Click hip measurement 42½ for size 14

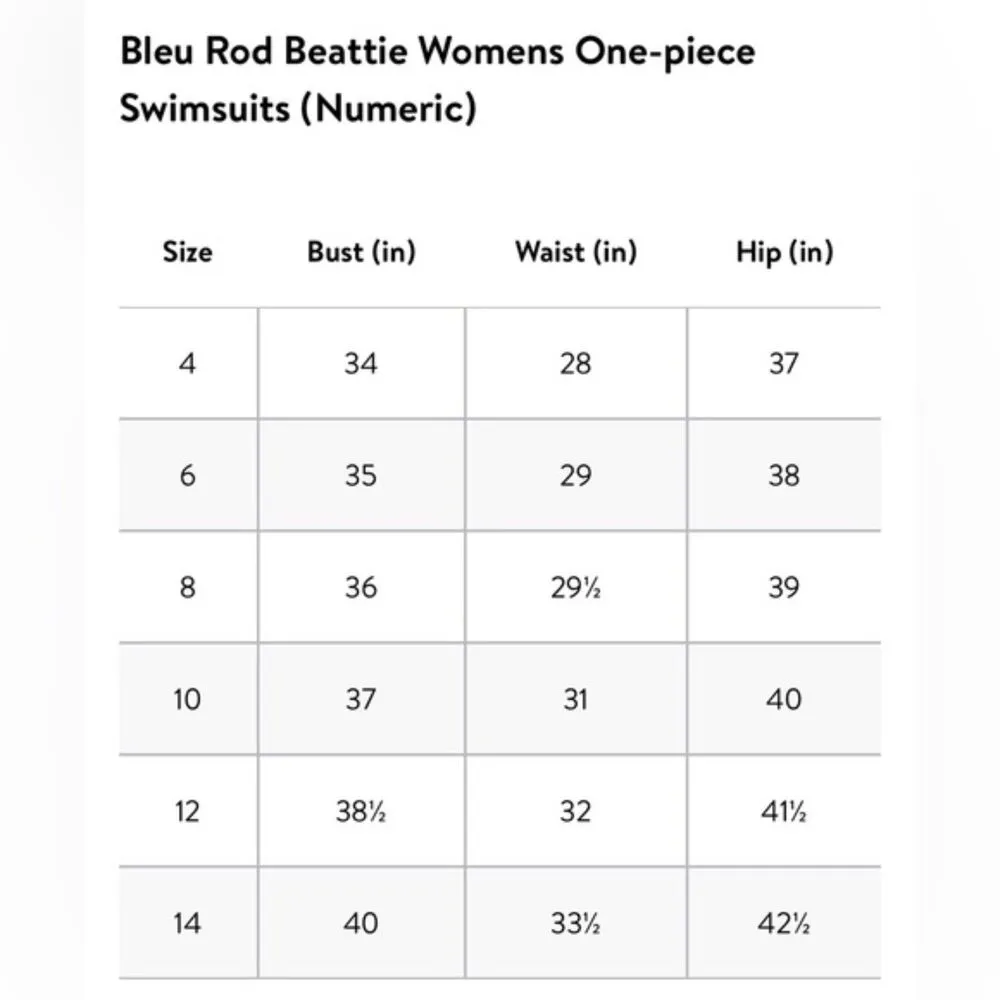[x=784, y=923]
